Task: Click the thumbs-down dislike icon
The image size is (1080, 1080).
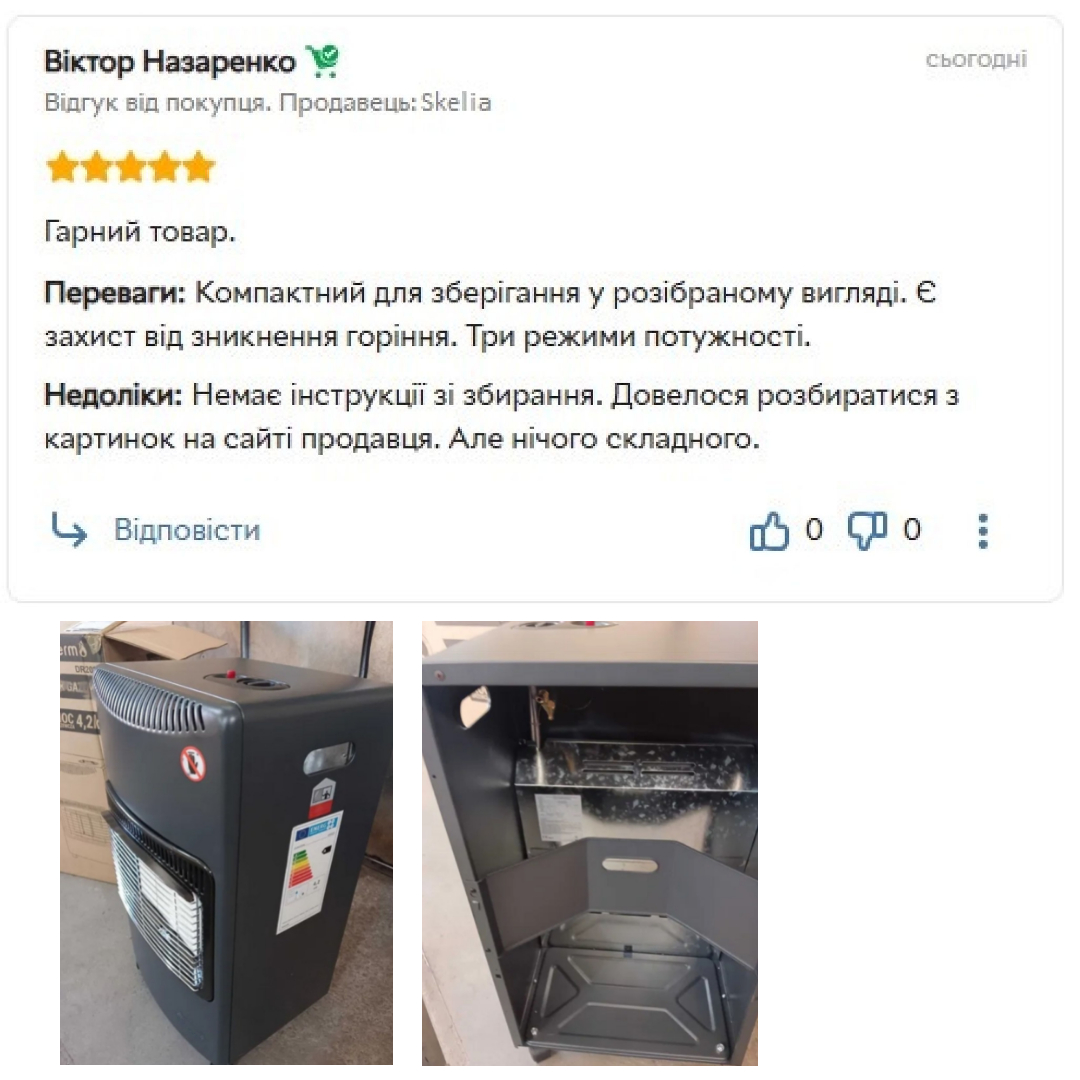Action: [x=867, y=530]
